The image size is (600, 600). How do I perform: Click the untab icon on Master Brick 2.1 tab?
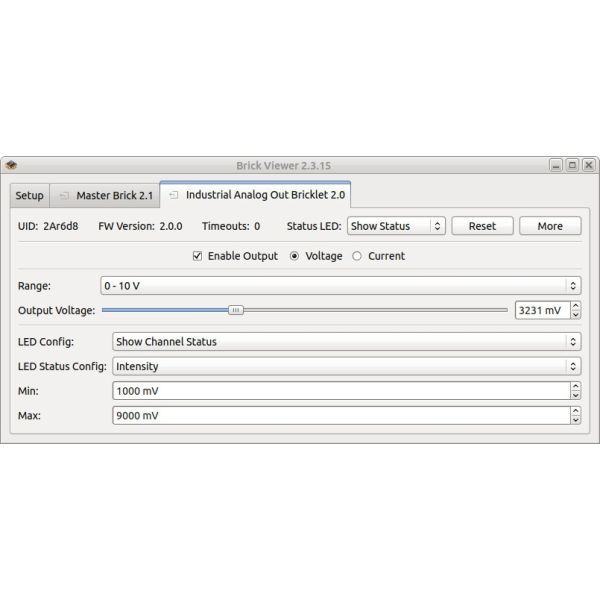[x=64, y=196]
